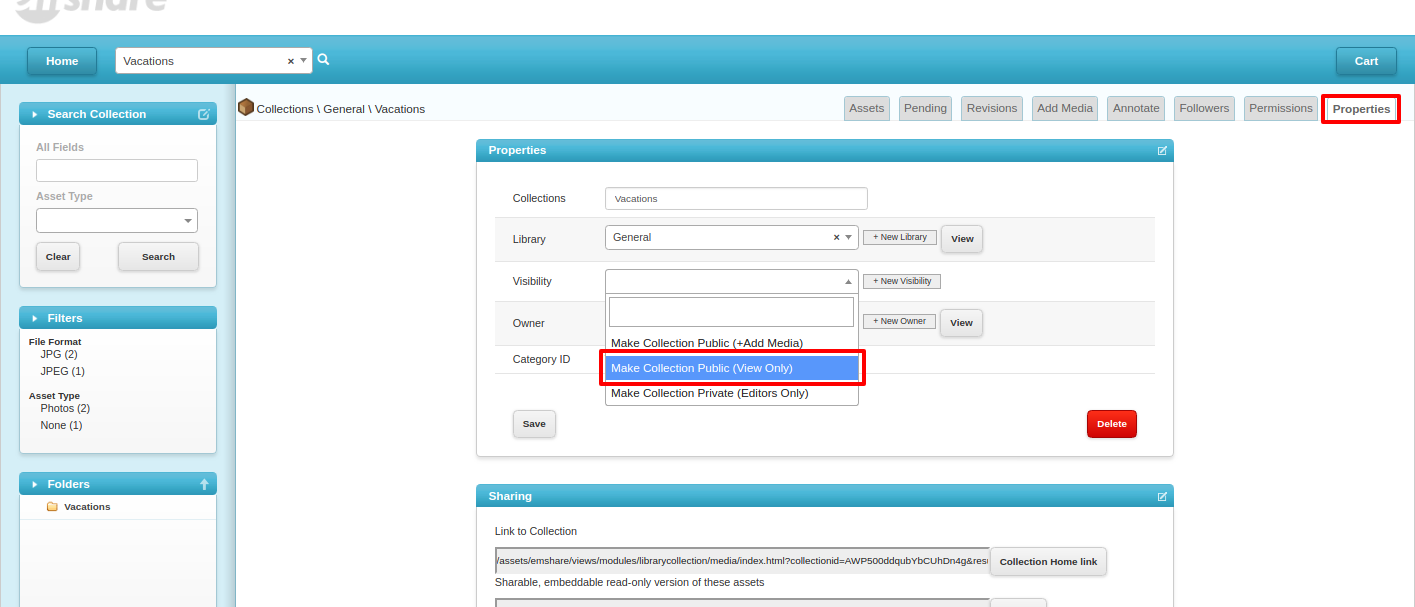Open the Pending tab

925,108
